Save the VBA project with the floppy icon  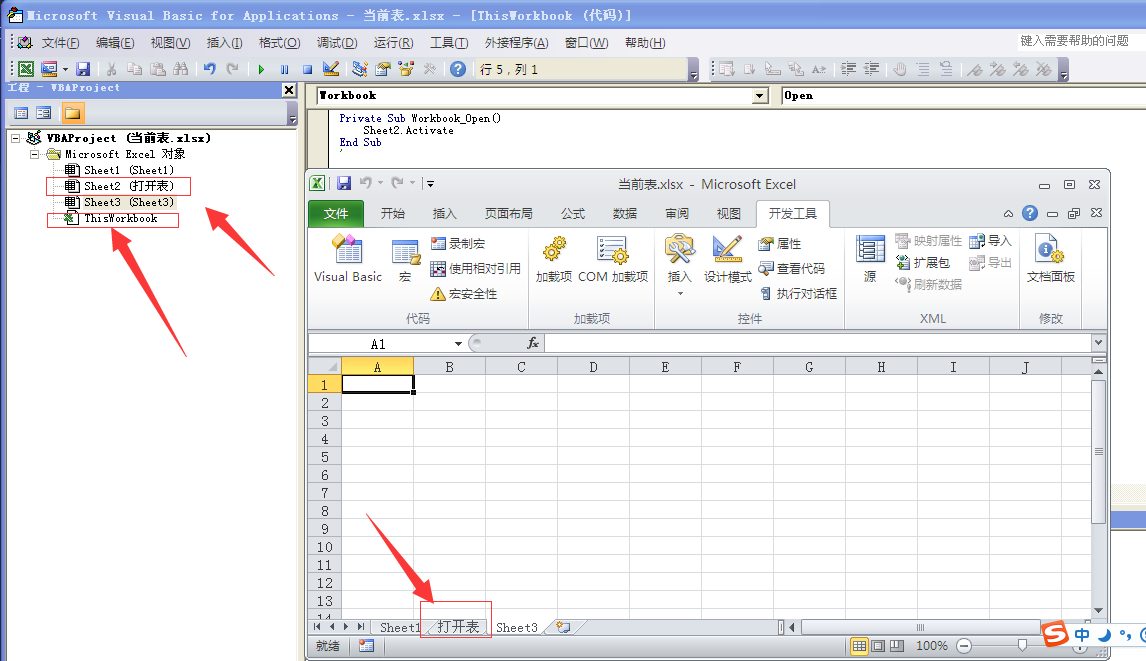pyautogui.click(x=83, y=69)
